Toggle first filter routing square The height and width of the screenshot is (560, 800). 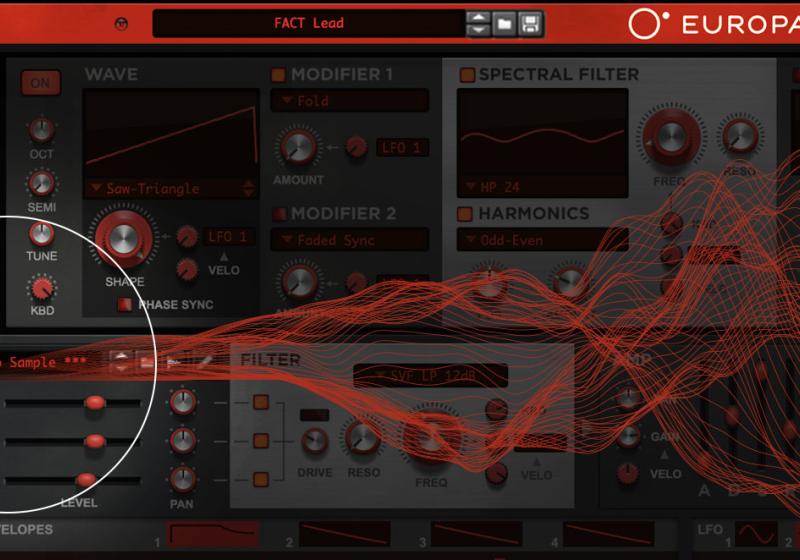[261, 402]
